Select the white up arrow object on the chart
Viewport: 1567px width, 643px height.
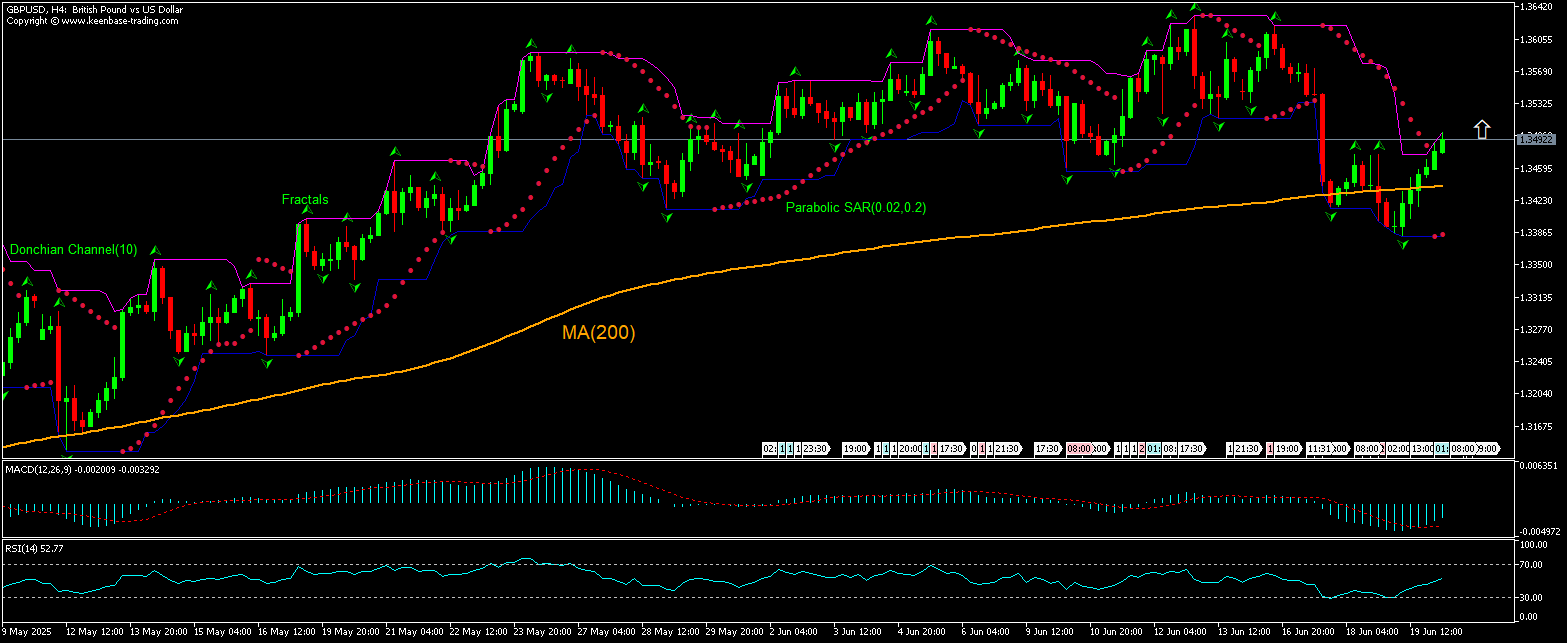coord(1482,128)
